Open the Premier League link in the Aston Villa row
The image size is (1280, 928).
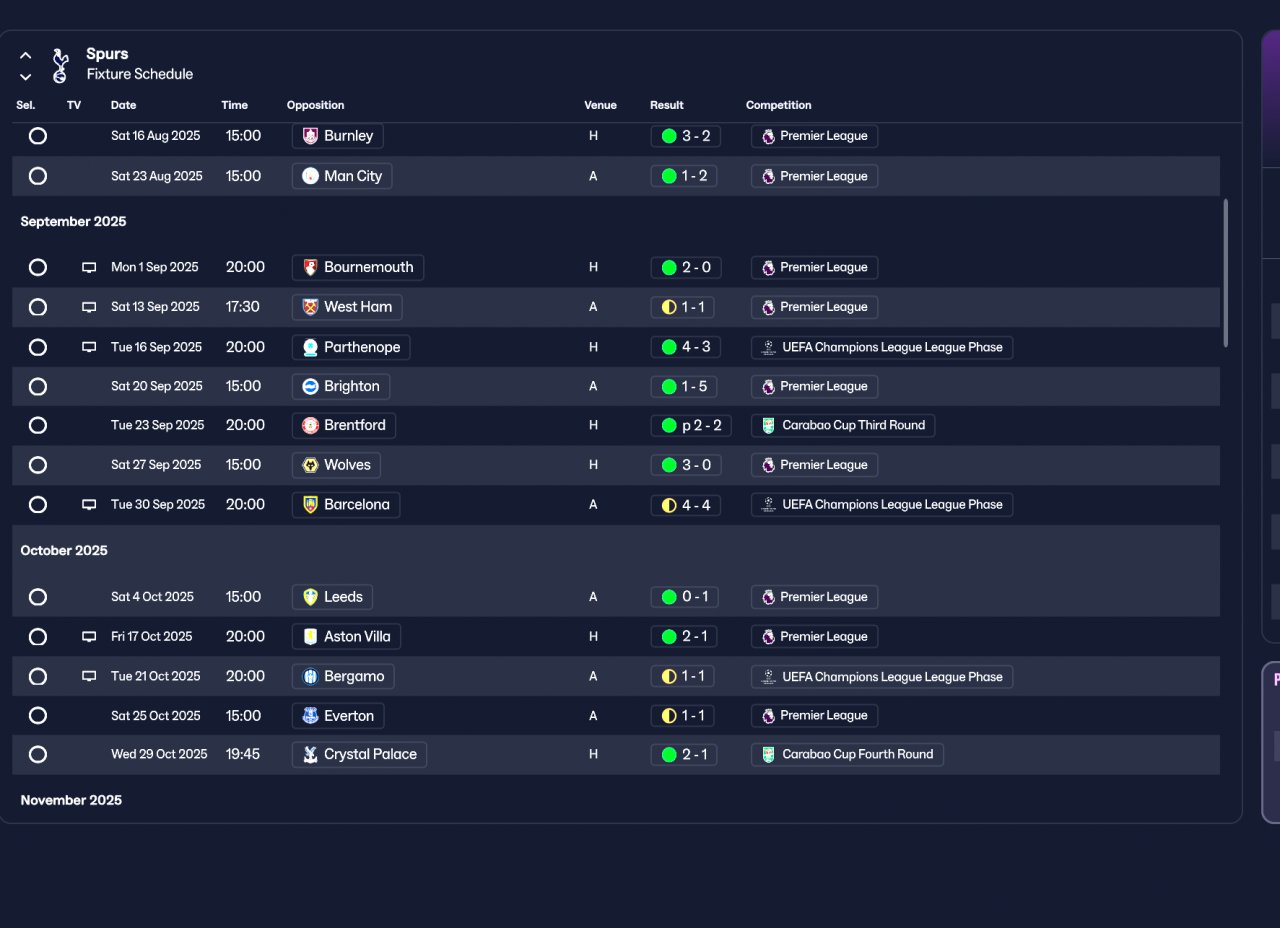click(815, 637)
